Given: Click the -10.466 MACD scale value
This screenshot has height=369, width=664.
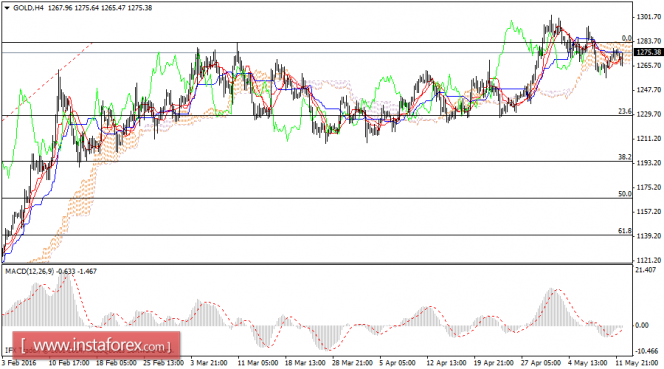Looking at the screenshot, I should click(x=647, y=351).
